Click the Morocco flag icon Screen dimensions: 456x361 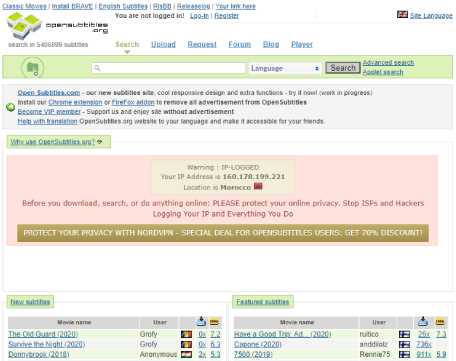click(258, 186)
